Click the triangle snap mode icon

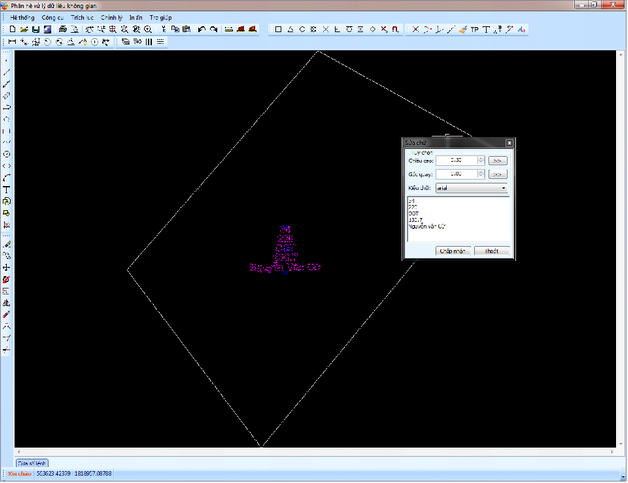[x=290, y=29]
